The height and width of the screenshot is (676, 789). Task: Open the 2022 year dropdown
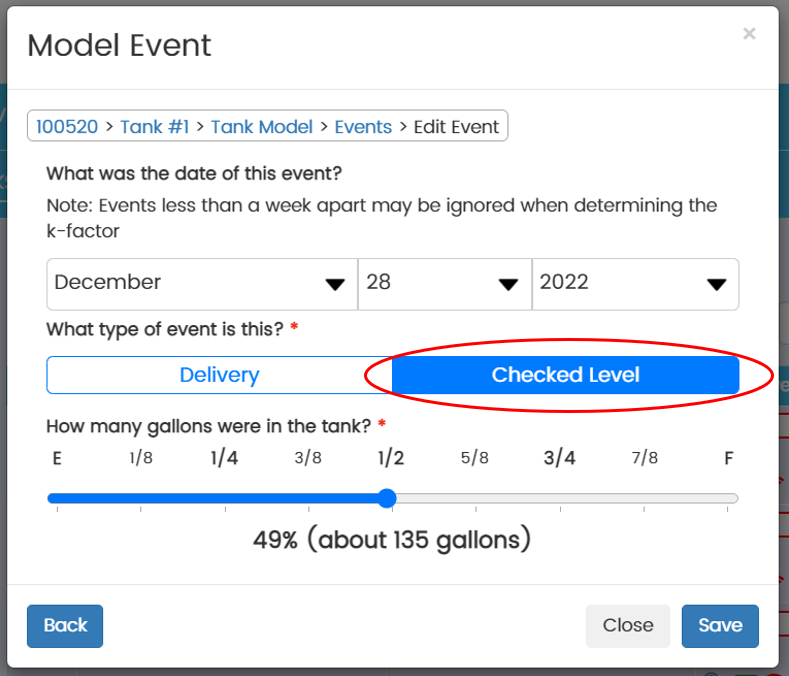pos(635,284)
